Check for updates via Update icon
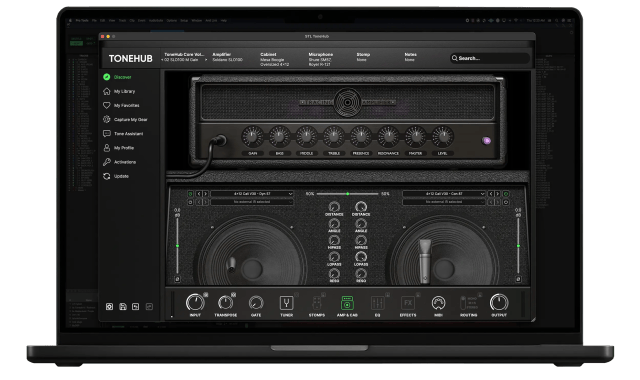The image size is (640, 380). [107, 176]
